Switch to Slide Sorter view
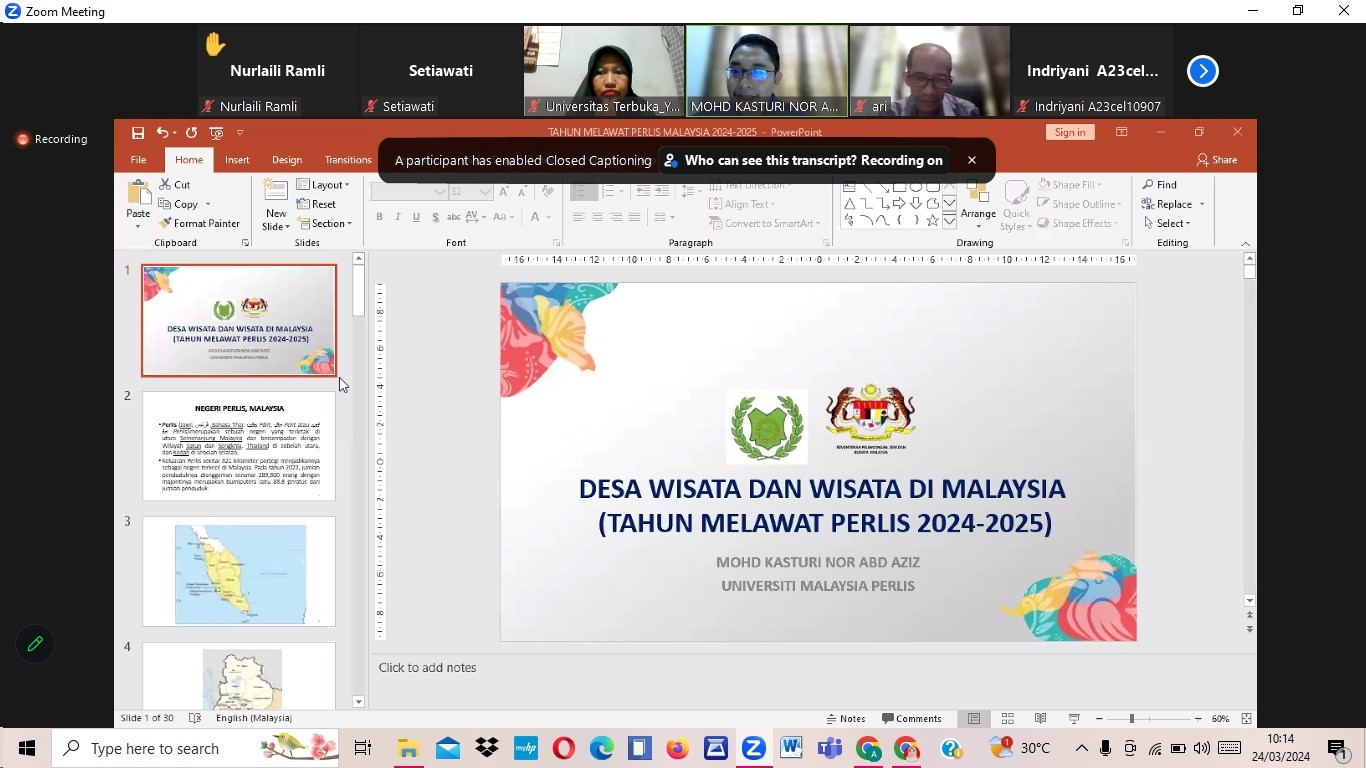This screenshot has height=768, width=1366. click(x=1007, y=718)
